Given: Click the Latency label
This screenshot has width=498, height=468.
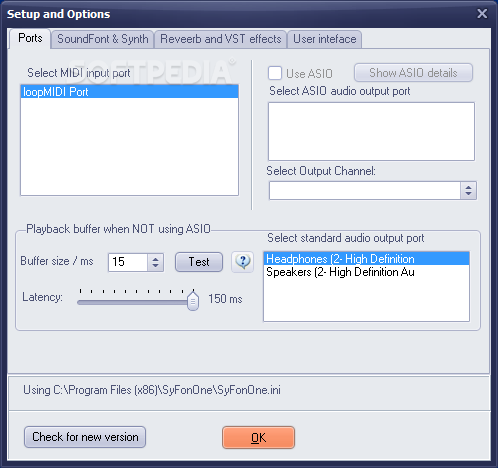Looking at the screenshot, I should pos(42,297).
